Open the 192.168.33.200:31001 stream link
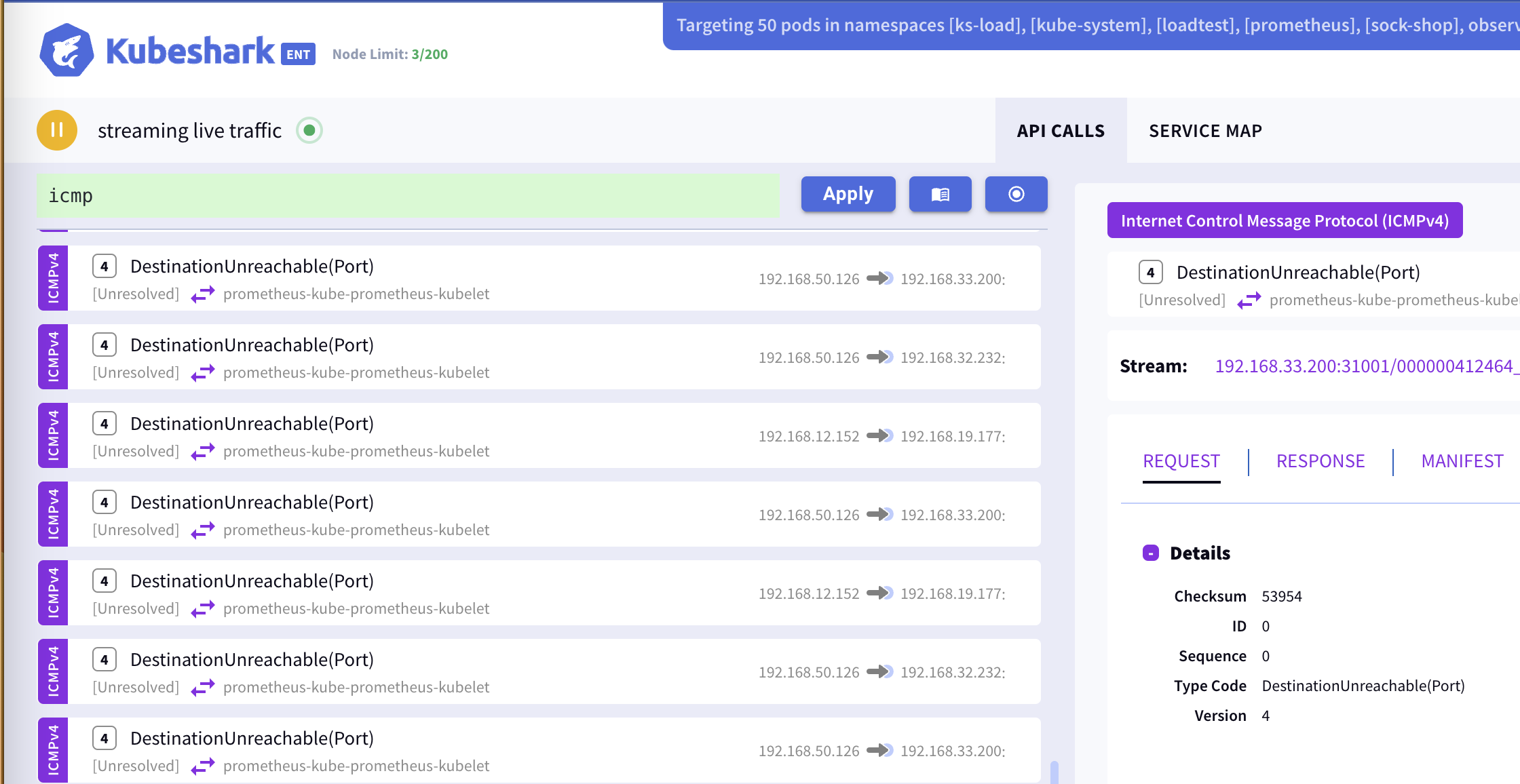The height and width of the screenshot is (784, 1520). tap(1364, 366)
